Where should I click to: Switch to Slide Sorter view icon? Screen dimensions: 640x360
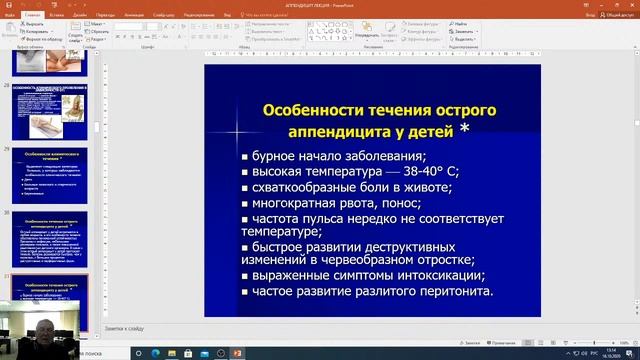[x=540, y=343]
